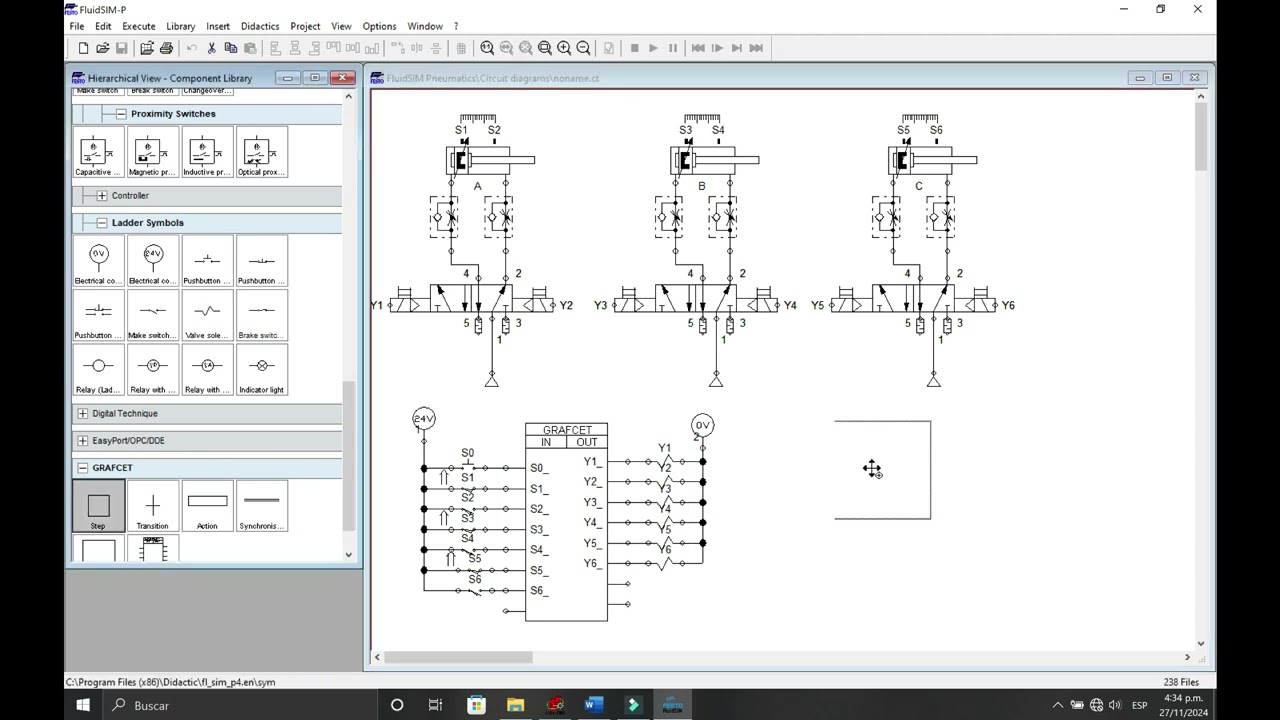Select the Valve solenoid ladder symbol
The height and width of the screenshot is (720, 1280).
(x=207, y=317)
